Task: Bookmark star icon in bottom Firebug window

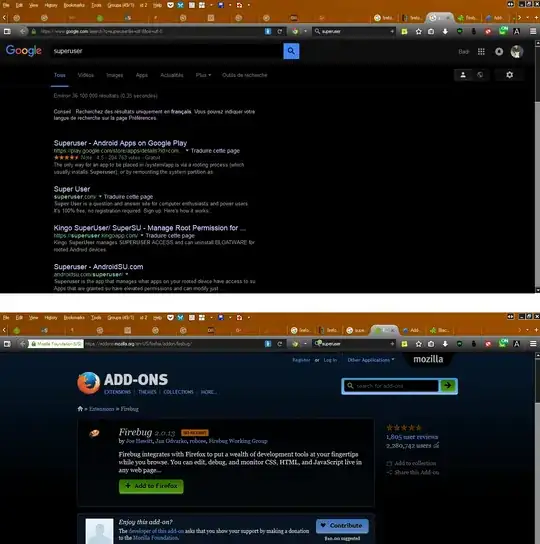Action: (x=419, y=344)
